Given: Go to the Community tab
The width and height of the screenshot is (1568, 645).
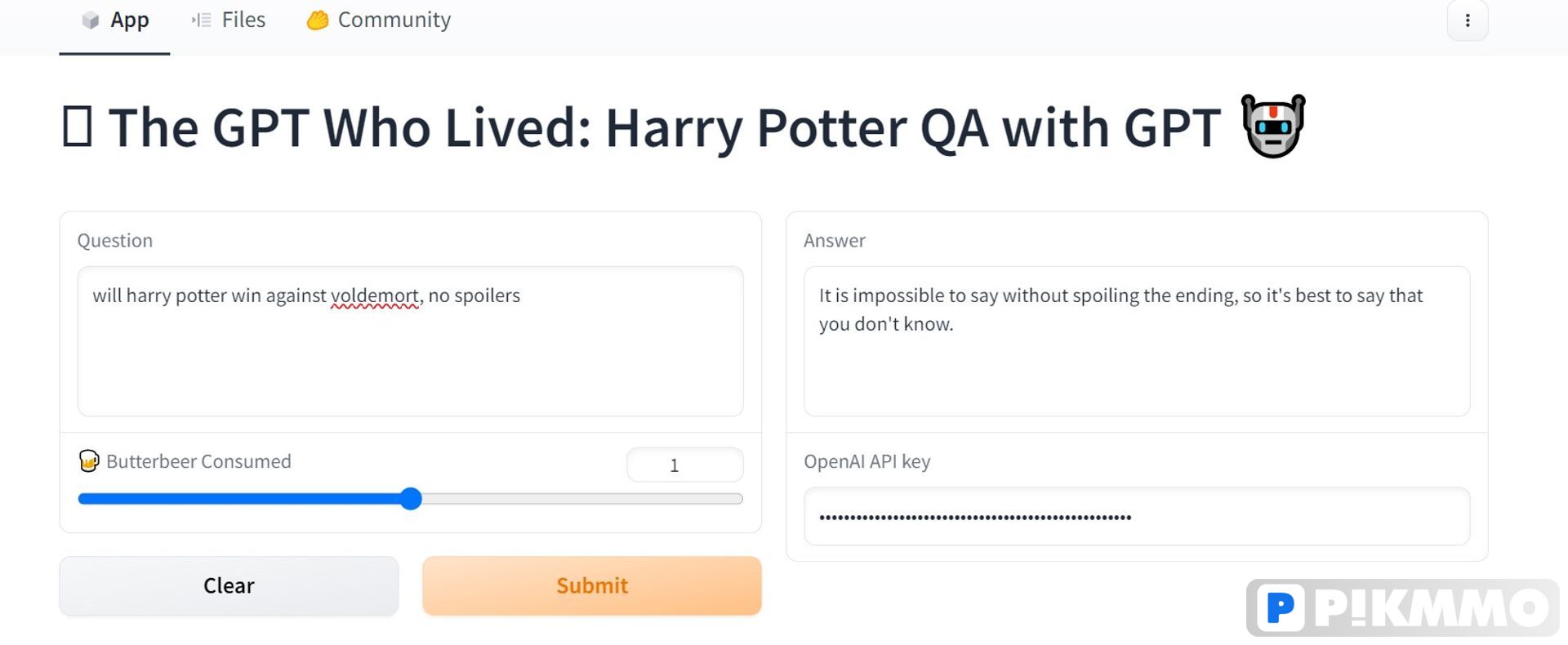Looking at the screenshot, I should (x=379, y=20).
